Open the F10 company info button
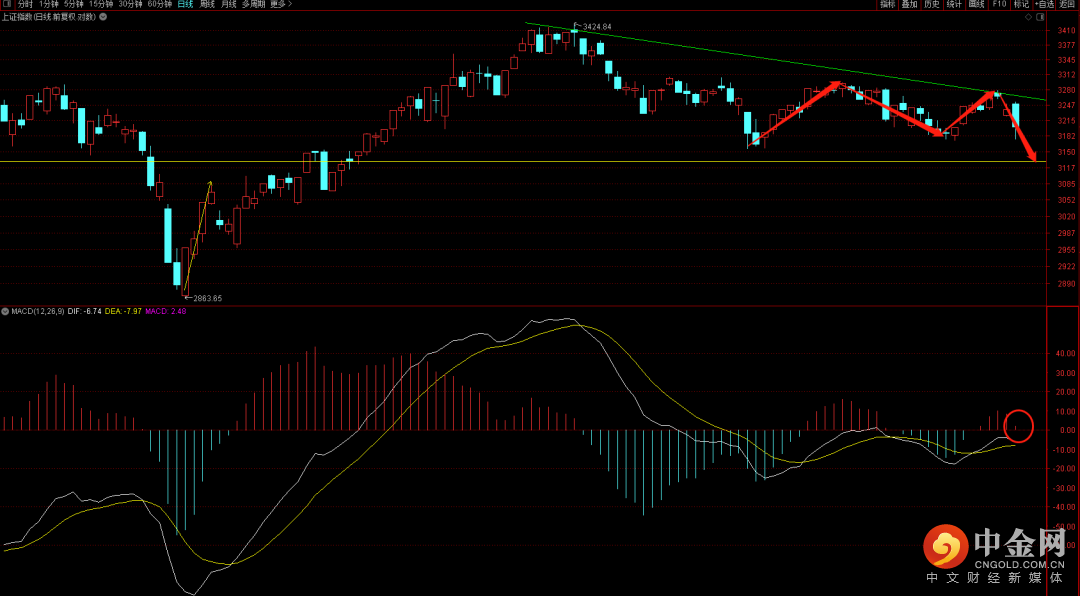 click(999, 4)
